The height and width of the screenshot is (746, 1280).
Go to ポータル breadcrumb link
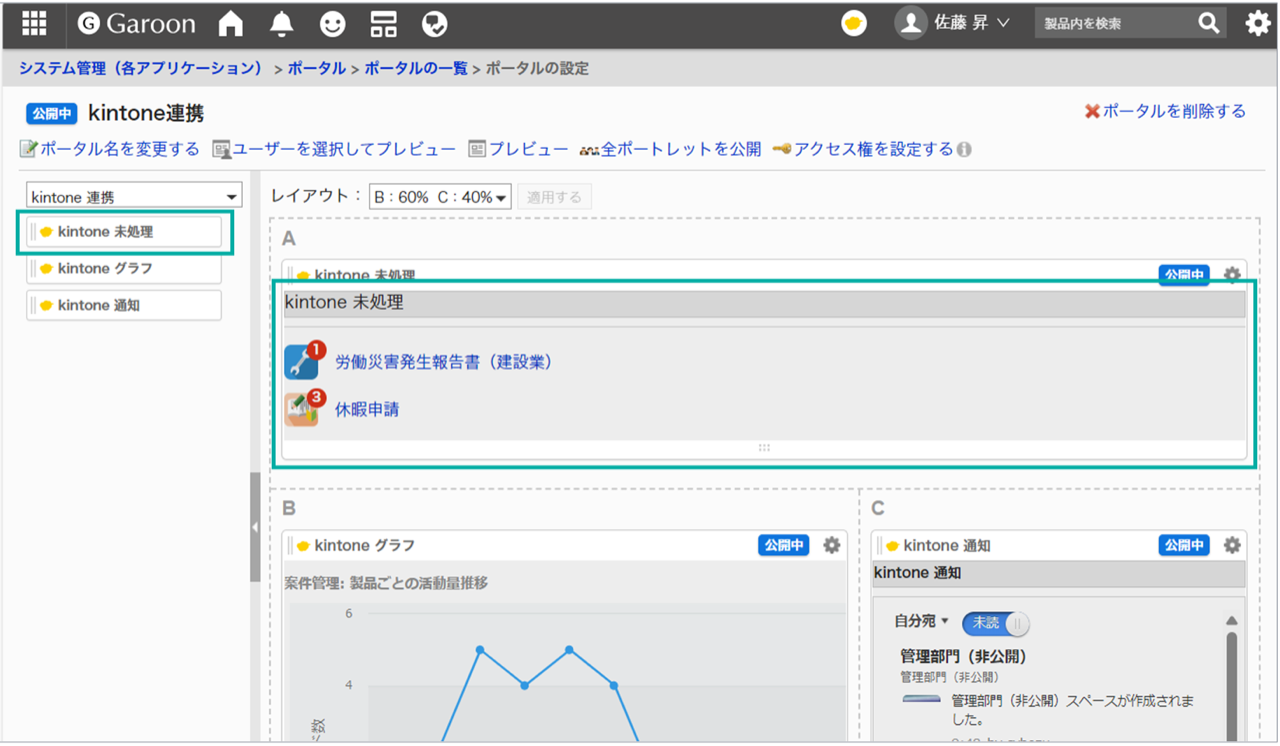316,69
